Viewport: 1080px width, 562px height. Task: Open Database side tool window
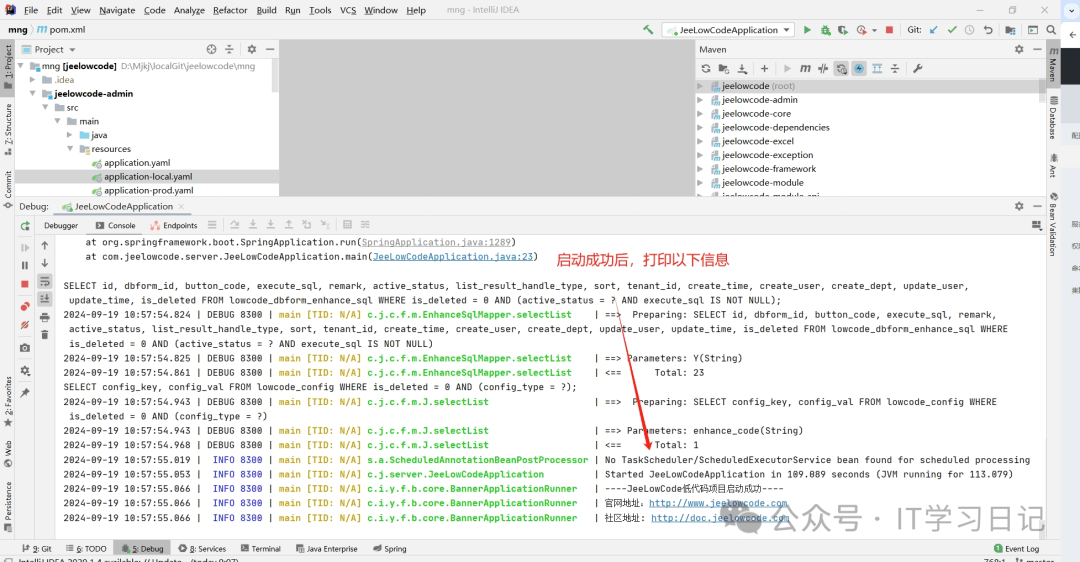point(1052,118)
